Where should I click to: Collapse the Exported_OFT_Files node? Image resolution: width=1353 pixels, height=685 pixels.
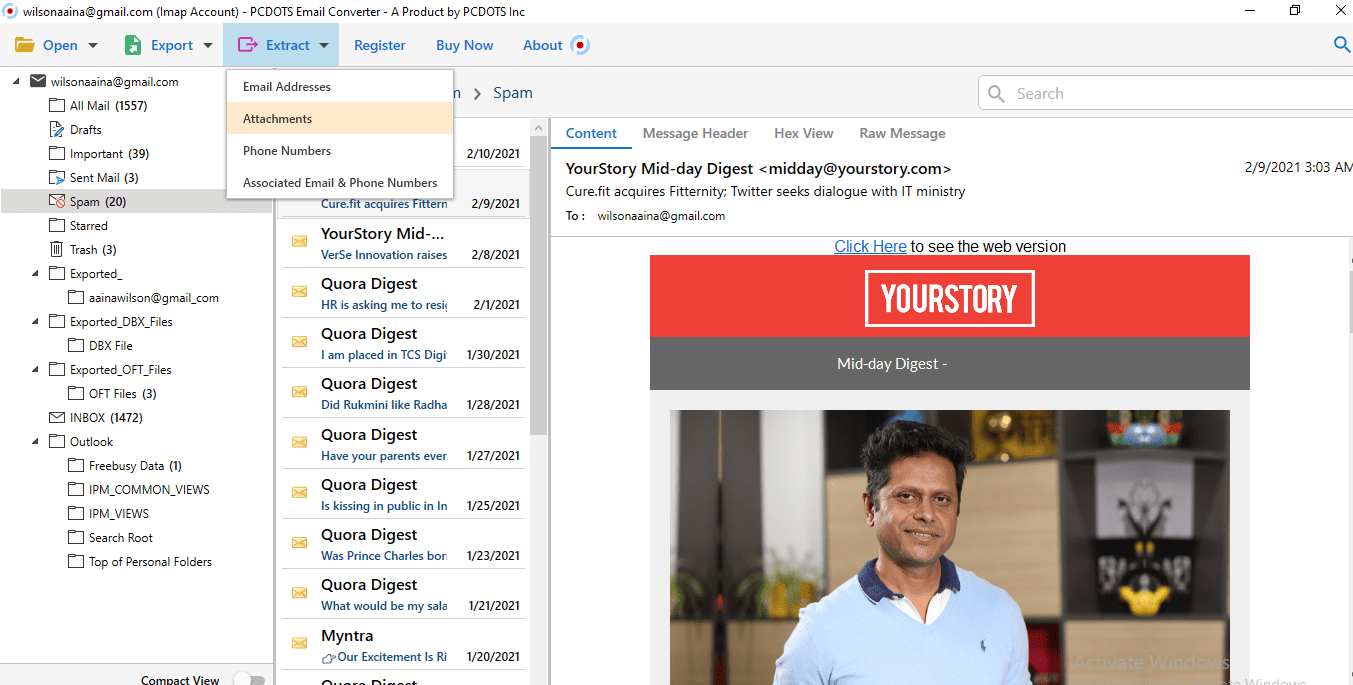(x=35, y=369)
